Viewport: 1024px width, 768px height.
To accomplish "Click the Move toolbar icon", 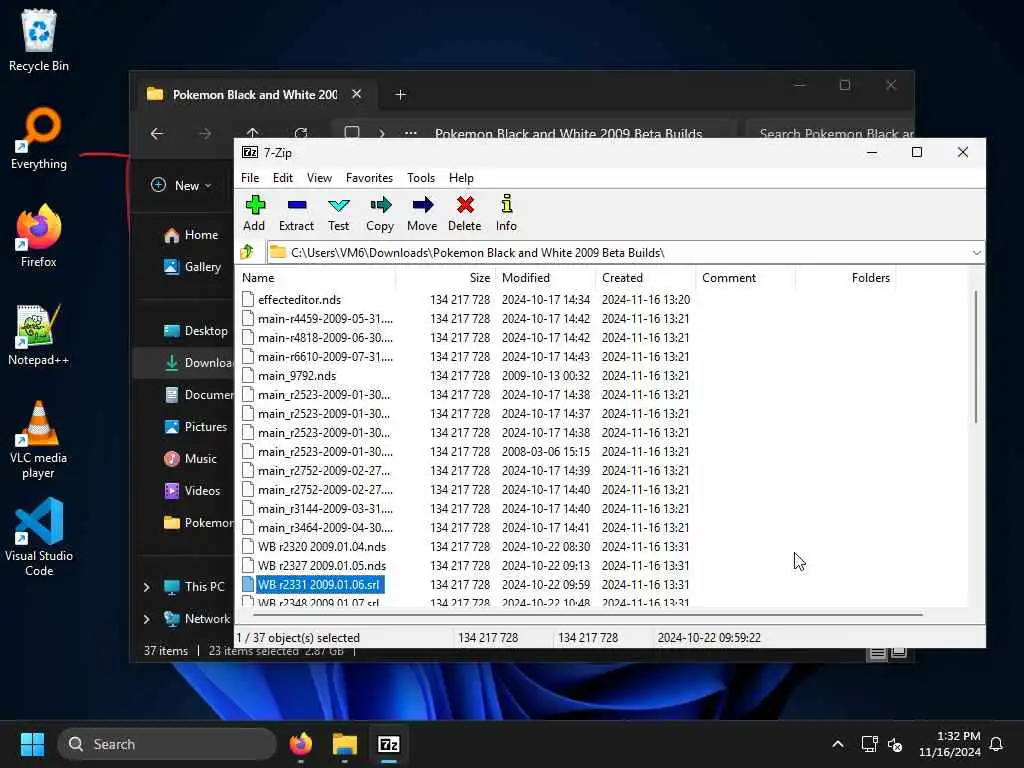I will [422, 214].
